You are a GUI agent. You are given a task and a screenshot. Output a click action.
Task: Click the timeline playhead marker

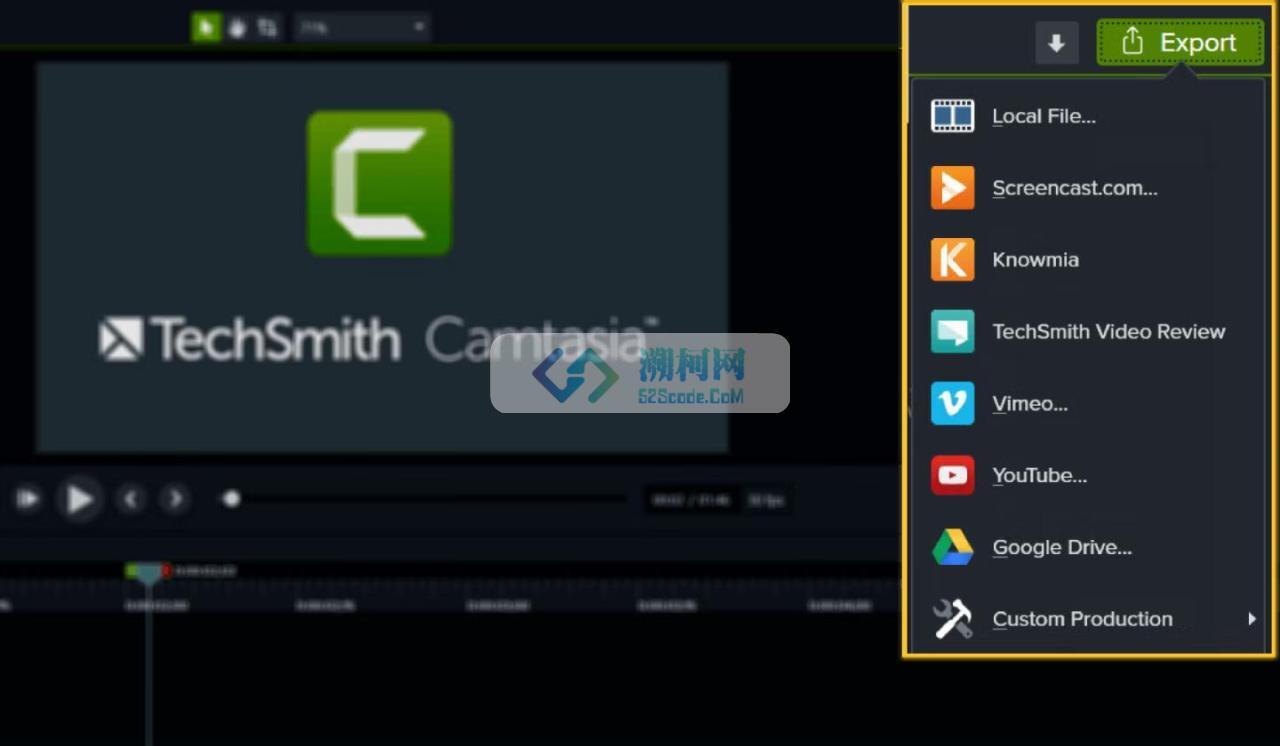coord(149,574)
